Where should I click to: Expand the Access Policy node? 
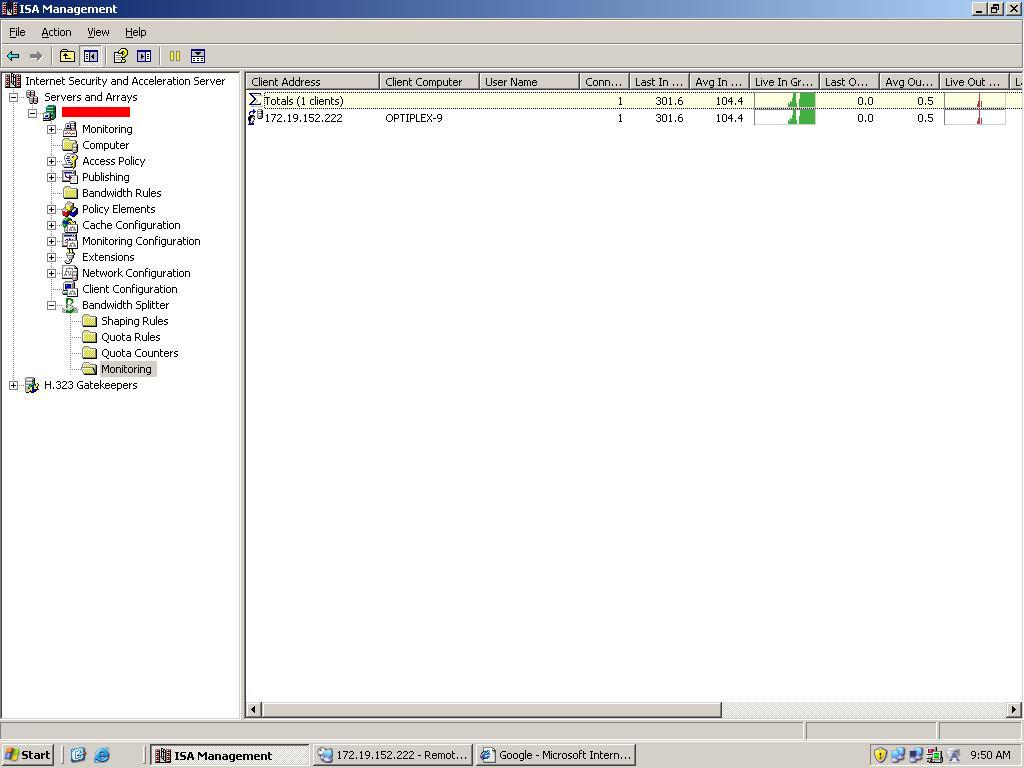(x=51, y=161)
